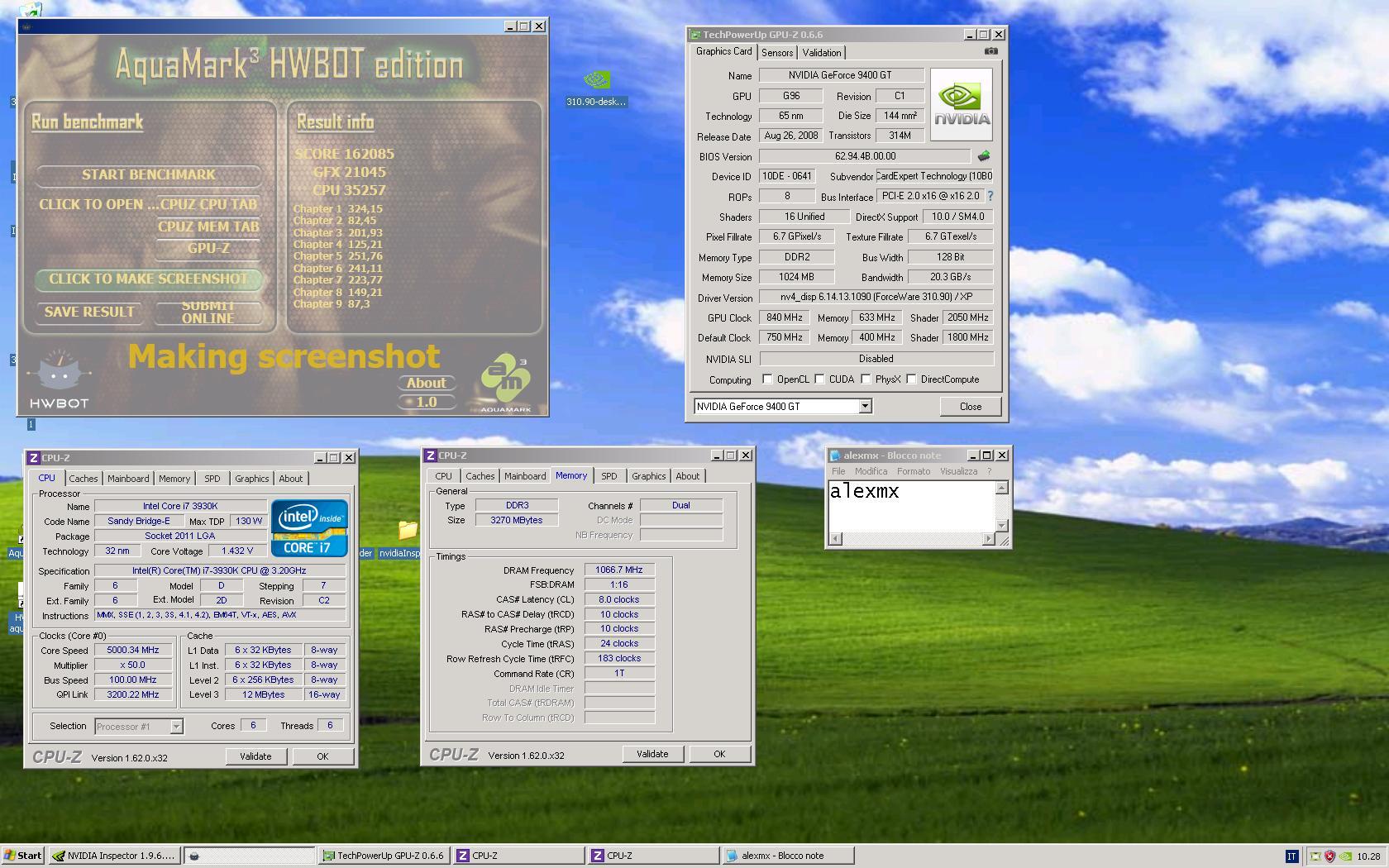
Task: Click the CPUZ MEM TAB button
Action: click(208, 227)
